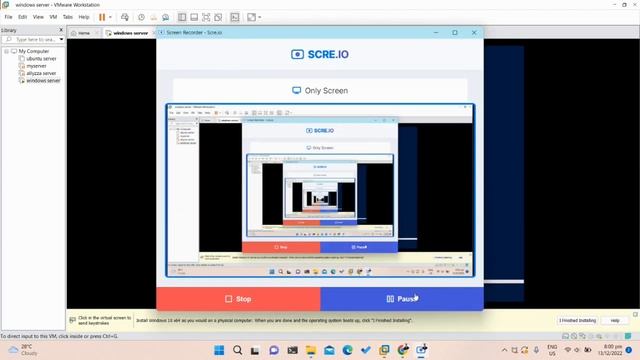This screenshot has width=640, height=360.
Task: Click the orange Suspend VM toolbar icon
Action: tap(102, 17)
